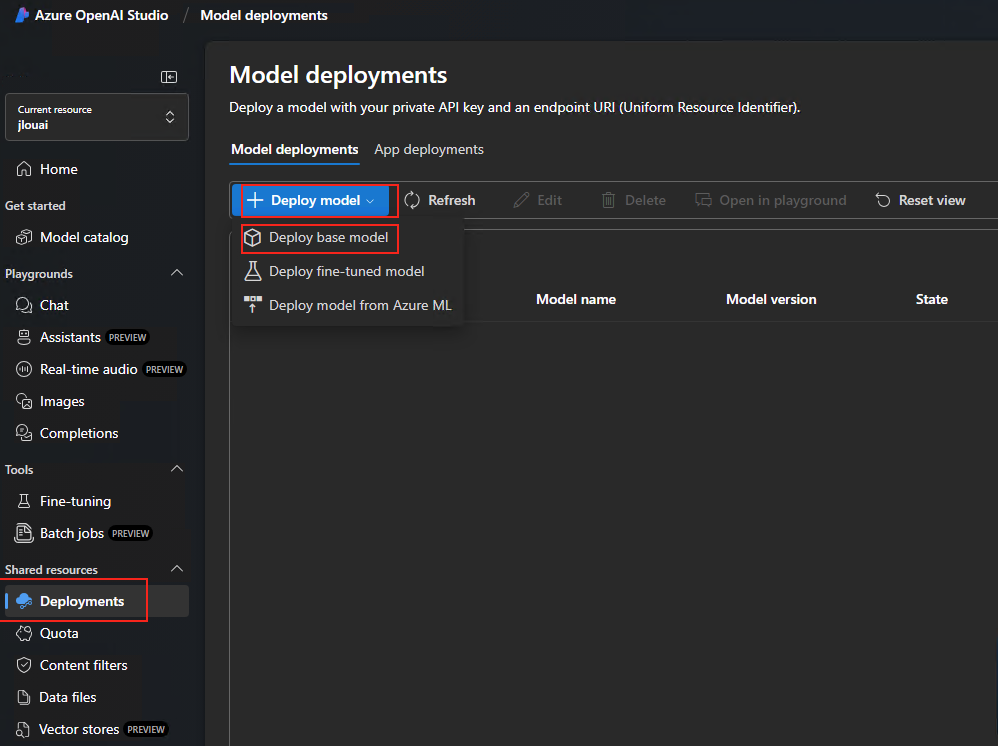Image resolution: width=998 pixels, height=746 pixels.
Task: Click the Data files page icon
Action: pyautogui.click(x=24, y=697)
